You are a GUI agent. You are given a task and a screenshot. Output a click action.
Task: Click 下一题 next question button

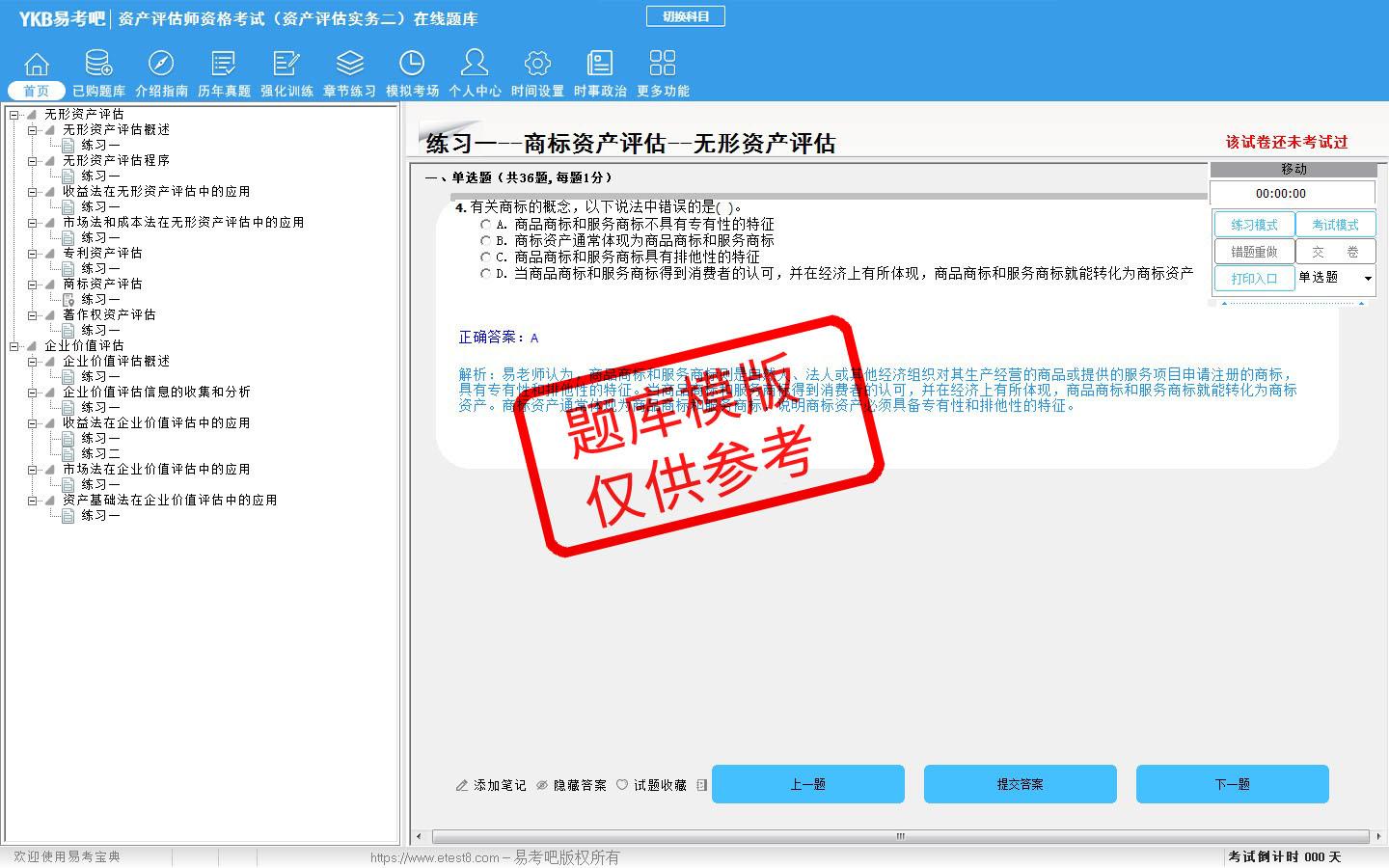coord(1232,784)
